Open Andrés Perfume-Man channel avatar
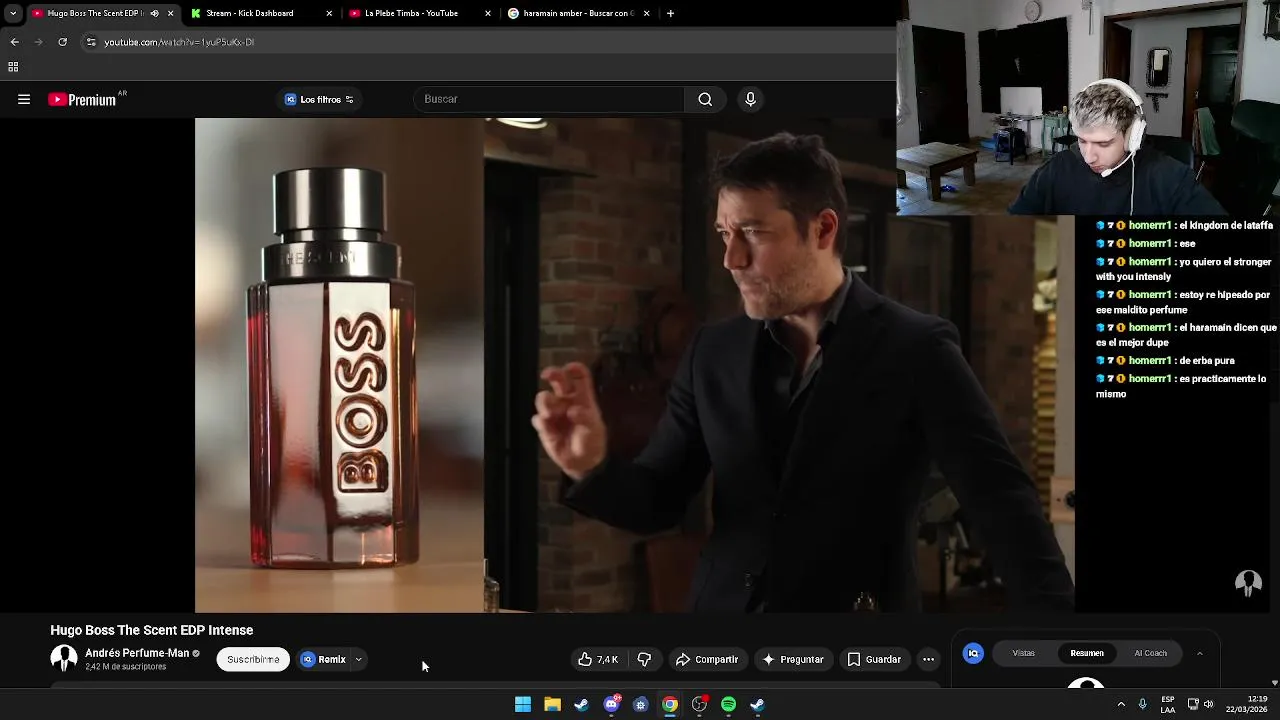 [64, 658]
